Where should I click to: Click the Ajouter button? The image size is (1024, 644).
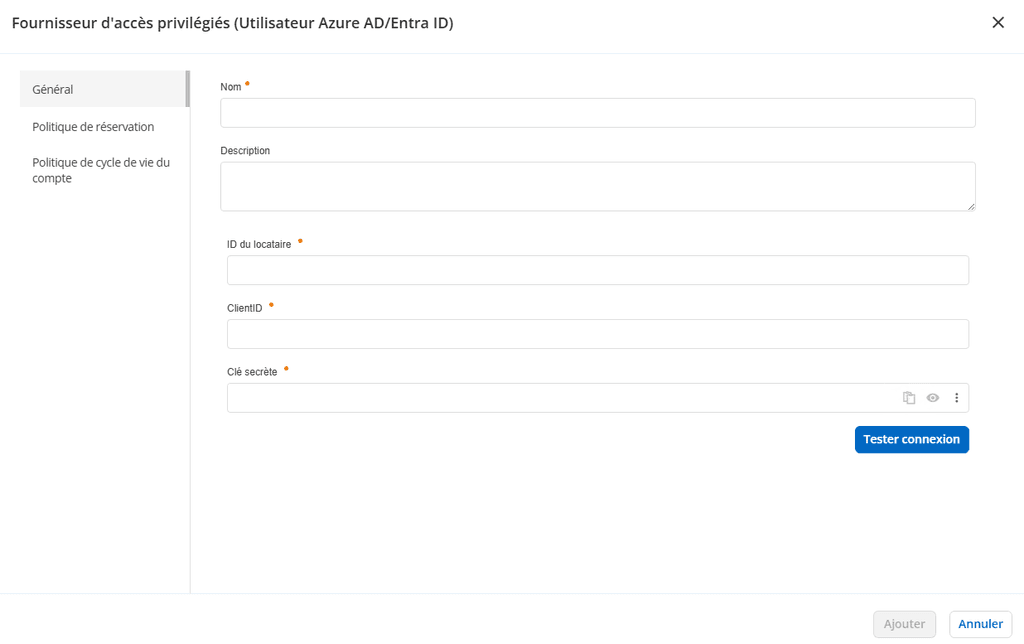click(x=904, y=623)
